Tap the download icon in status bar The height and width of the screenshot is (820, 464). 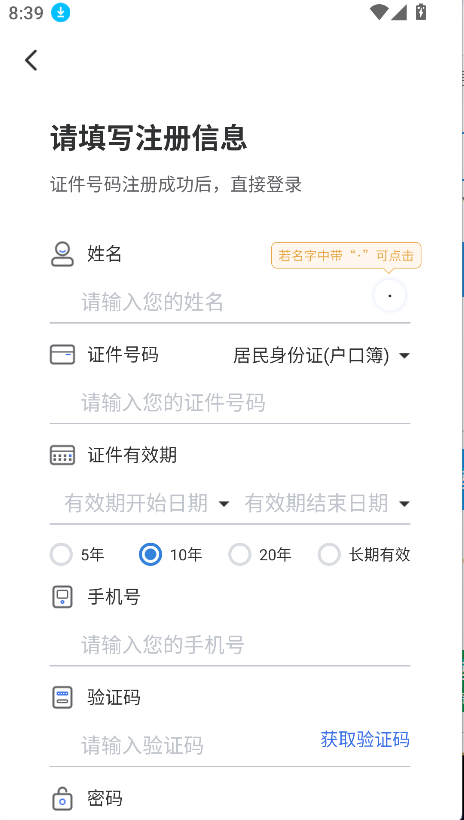pos(61,13)
